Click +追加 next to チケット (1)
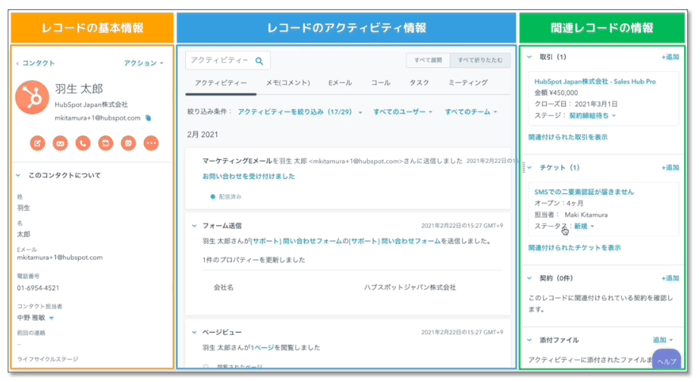Viewport: 700px width, 382px height. coord(670,168)
